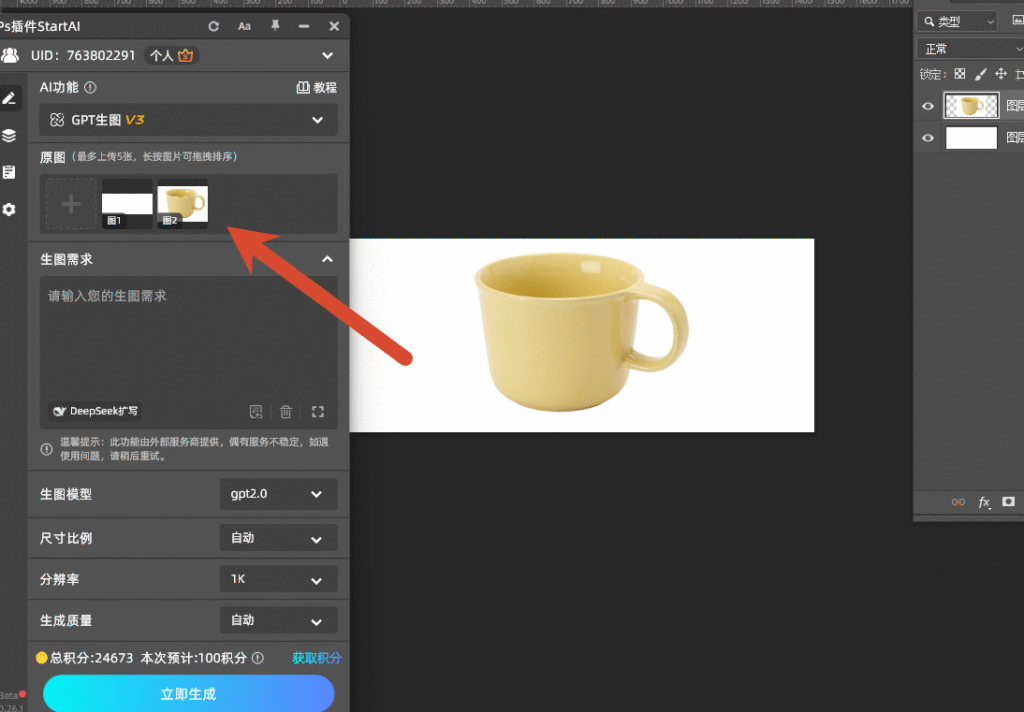Hide the white background layer eye icon

pos(927,138)
